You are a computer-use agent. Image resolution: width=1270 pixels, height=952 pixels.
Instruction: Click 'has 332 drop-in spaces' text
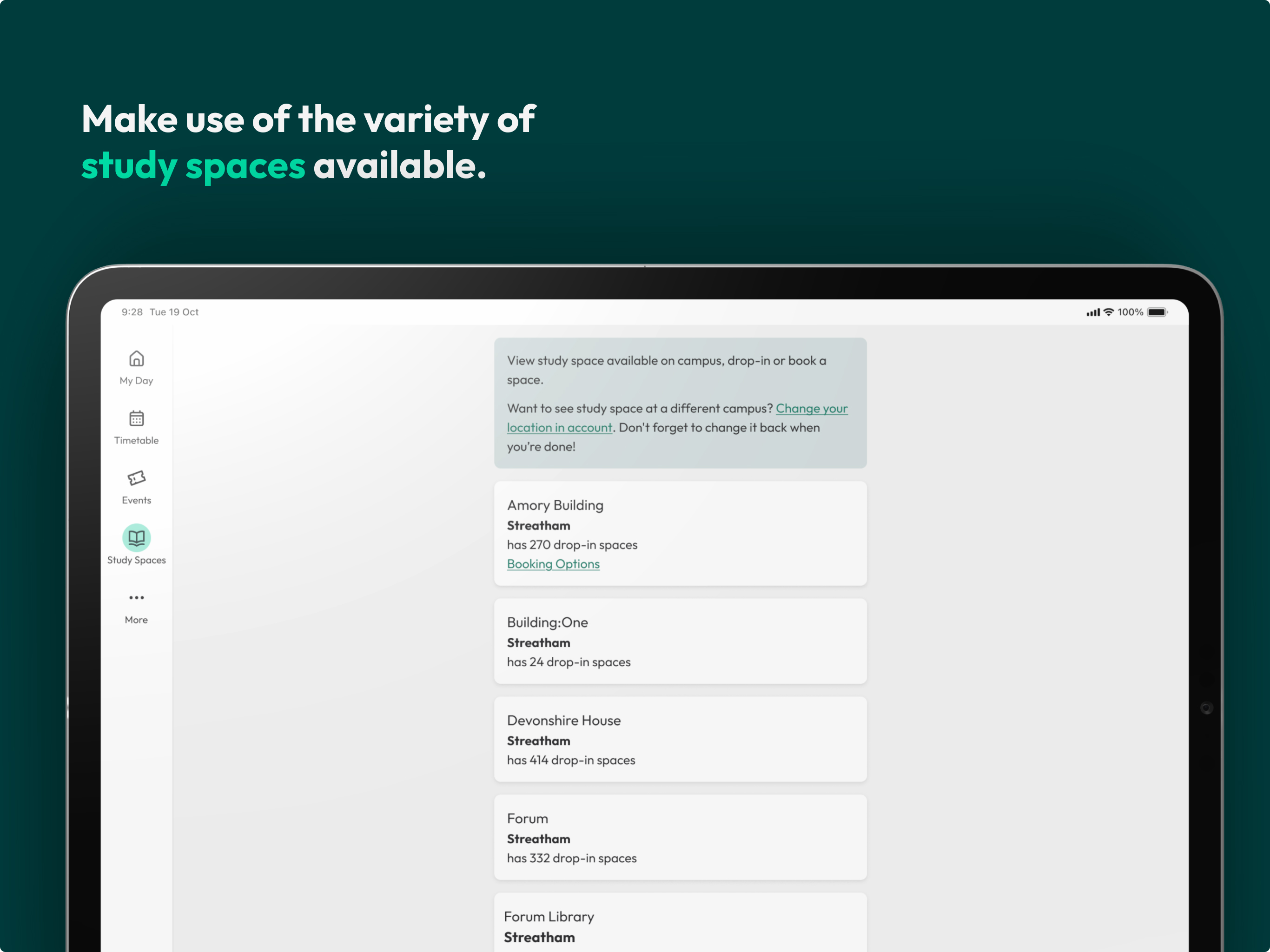[x=571, y=859]
